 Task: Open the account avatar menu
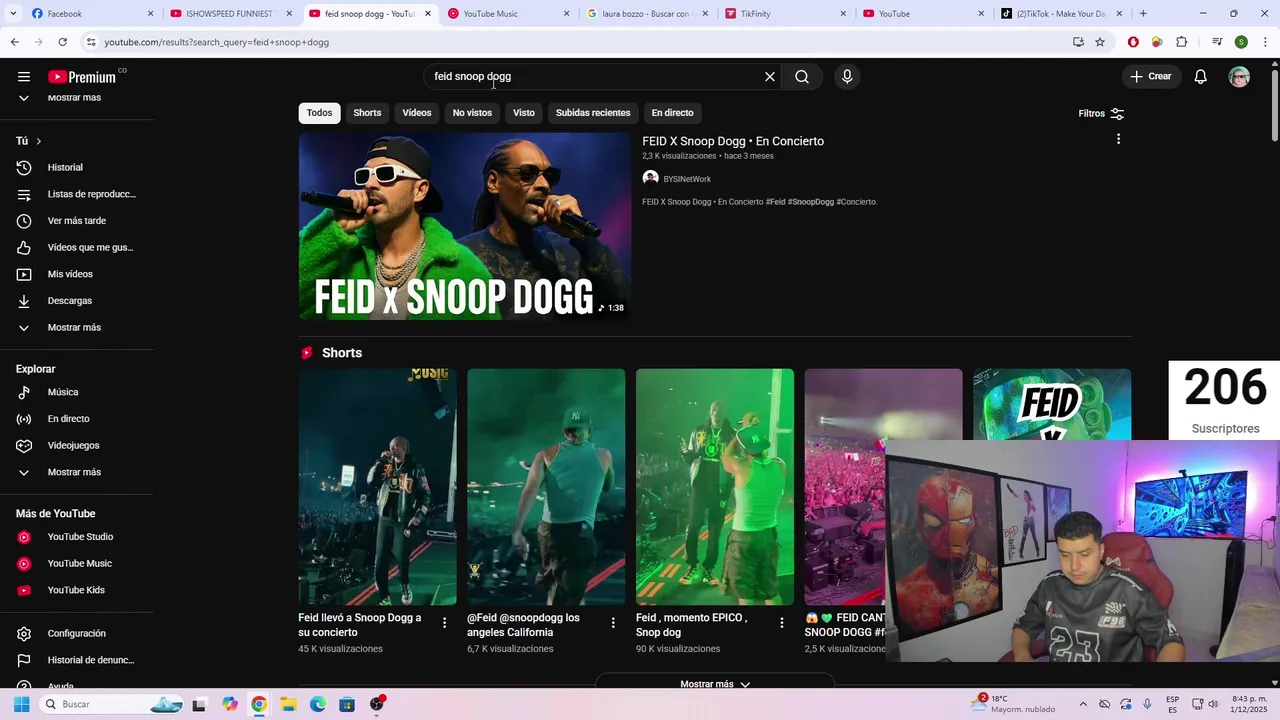[1239, 77]
